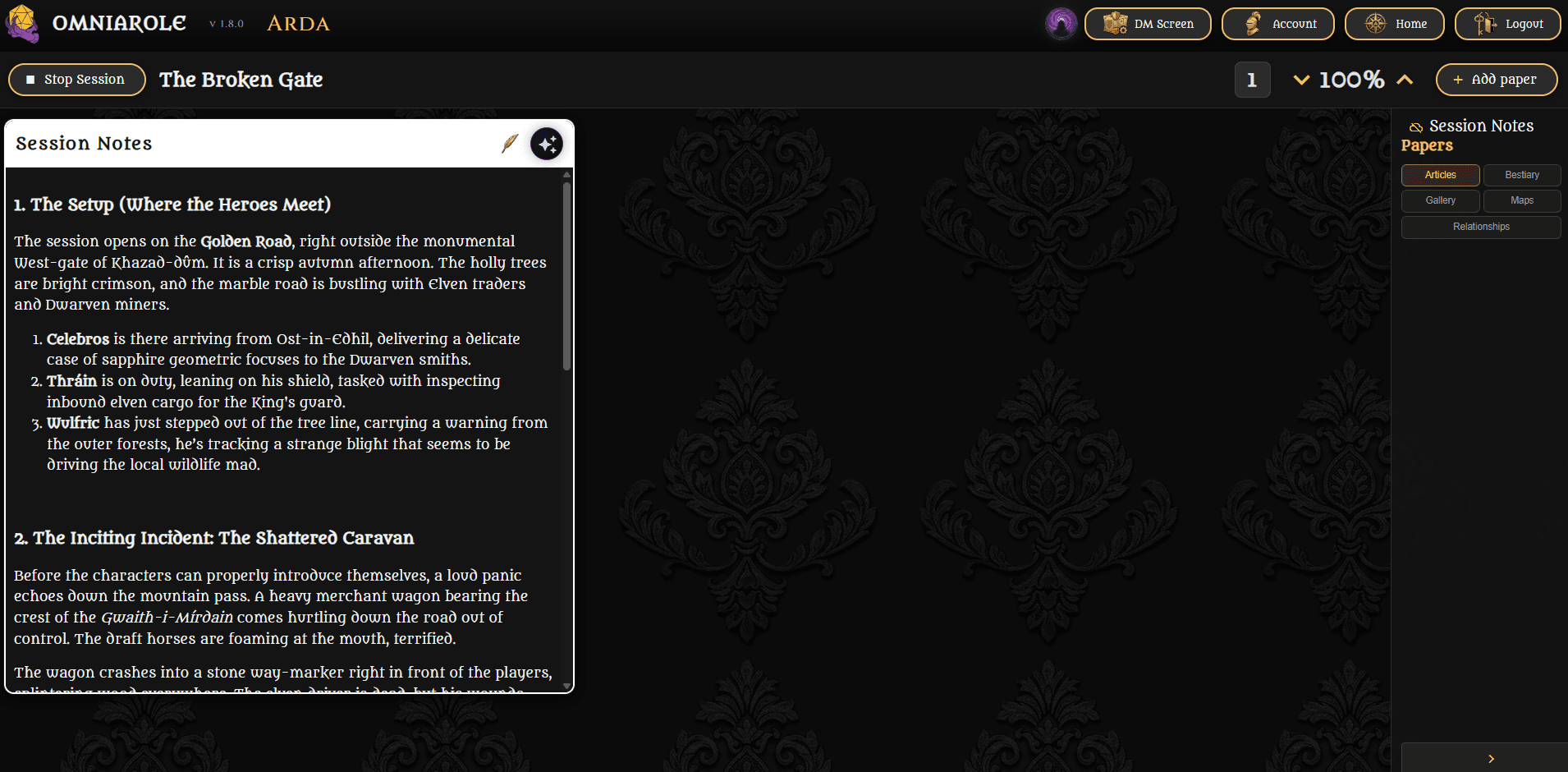Click the Session Notes scrollbar thumb
1568x772 pixels.
(566, 276)
